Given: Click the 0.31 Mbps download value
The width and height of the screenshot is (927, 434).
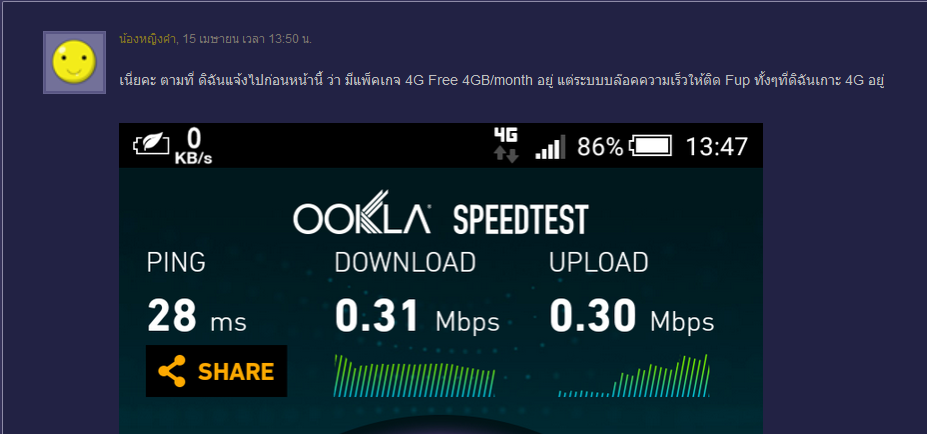Looking at the screenshot, I should point(417,316).
